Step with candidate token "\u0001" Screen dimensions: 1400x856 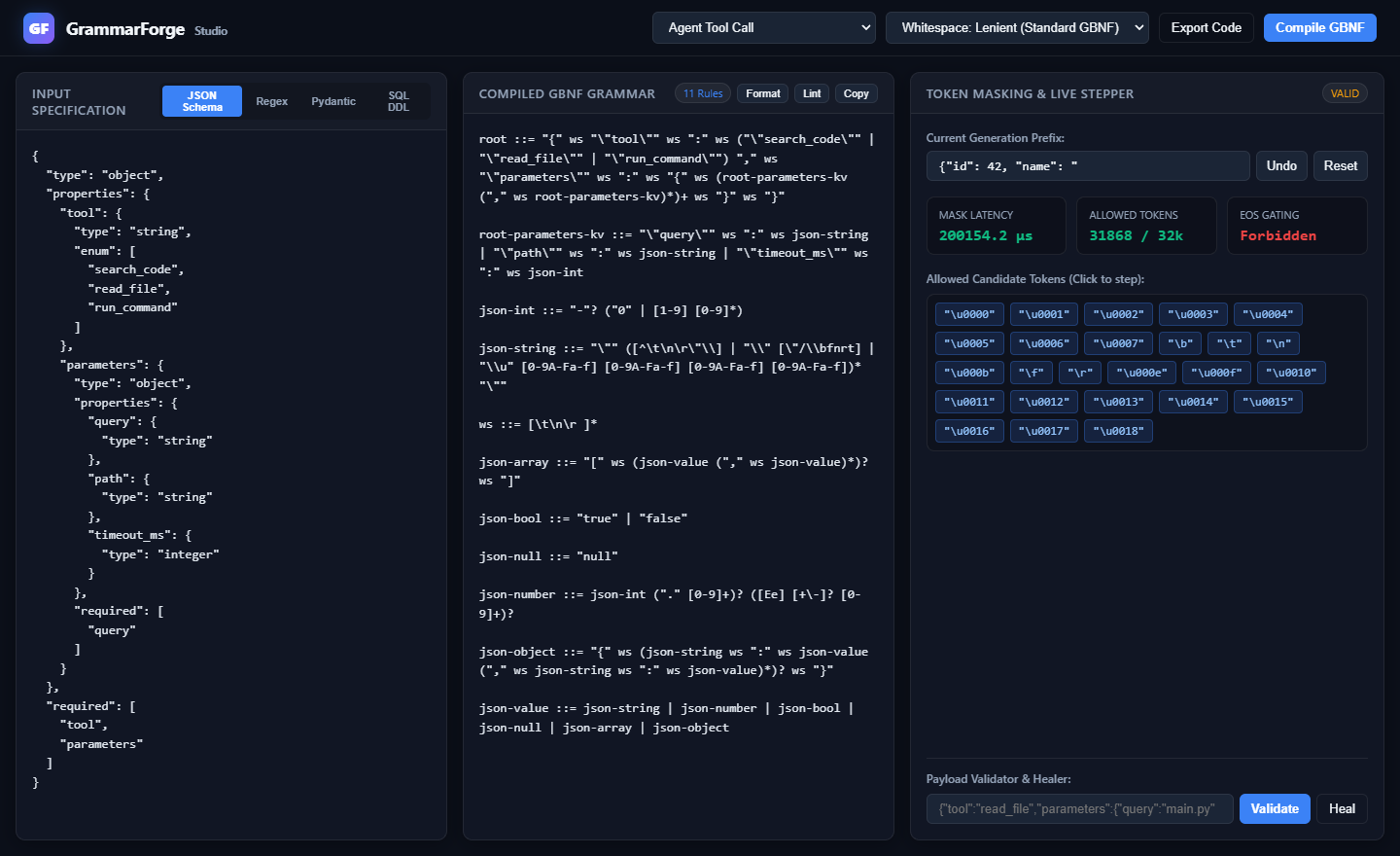1043,314
